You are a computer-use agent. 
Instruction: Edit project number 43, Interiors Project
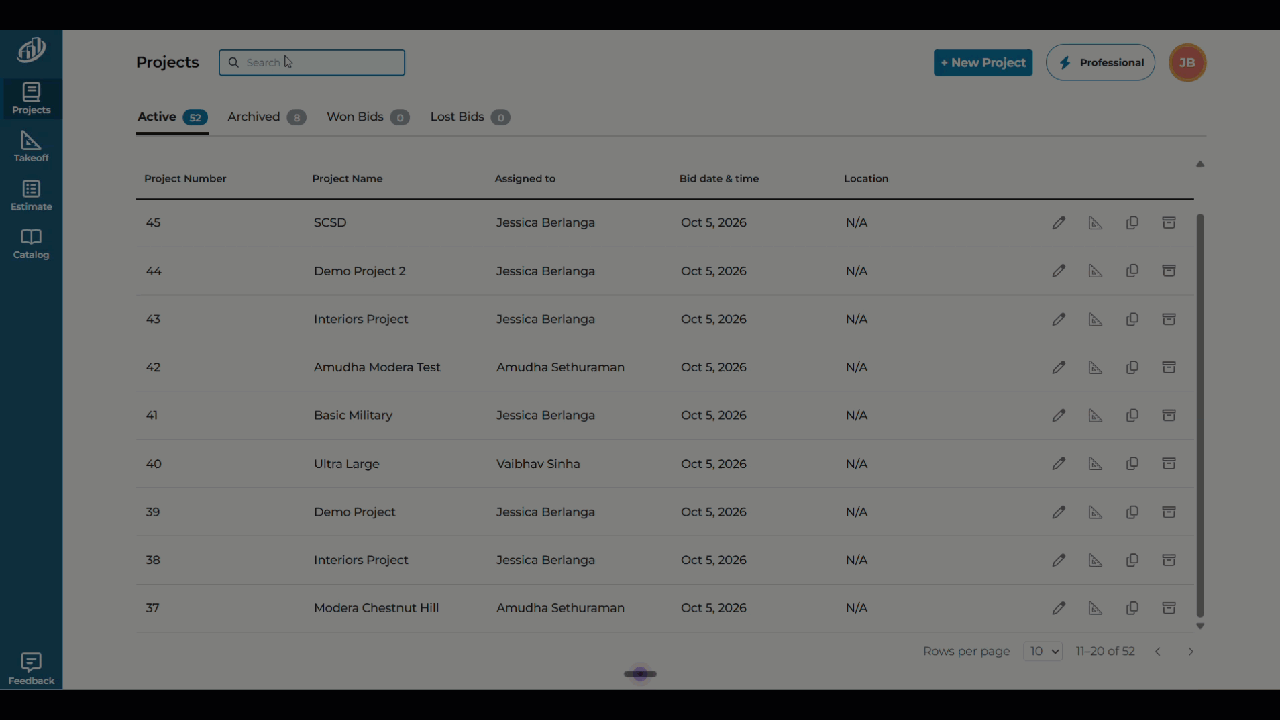coord(1059,319)
